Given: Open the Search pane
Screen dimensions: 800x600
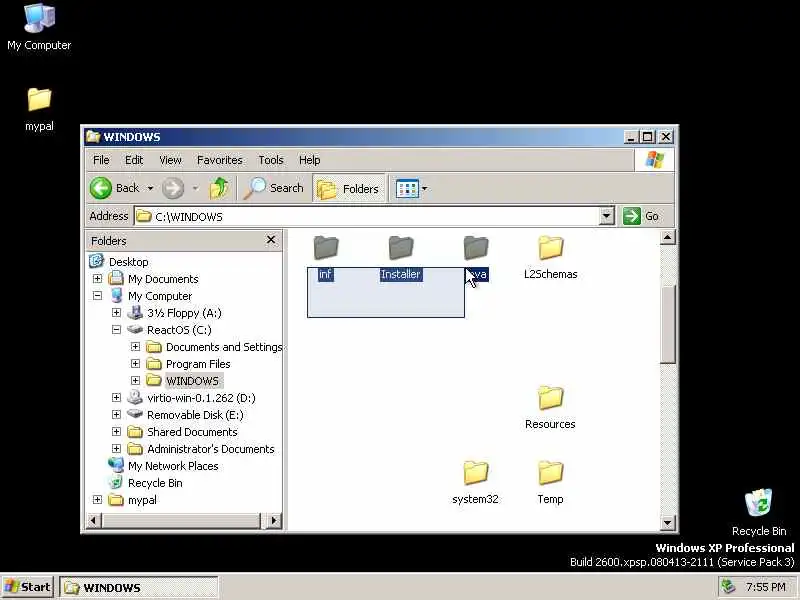Looking at the screenshot, I should pyautogui.click(x=273, y=188).
